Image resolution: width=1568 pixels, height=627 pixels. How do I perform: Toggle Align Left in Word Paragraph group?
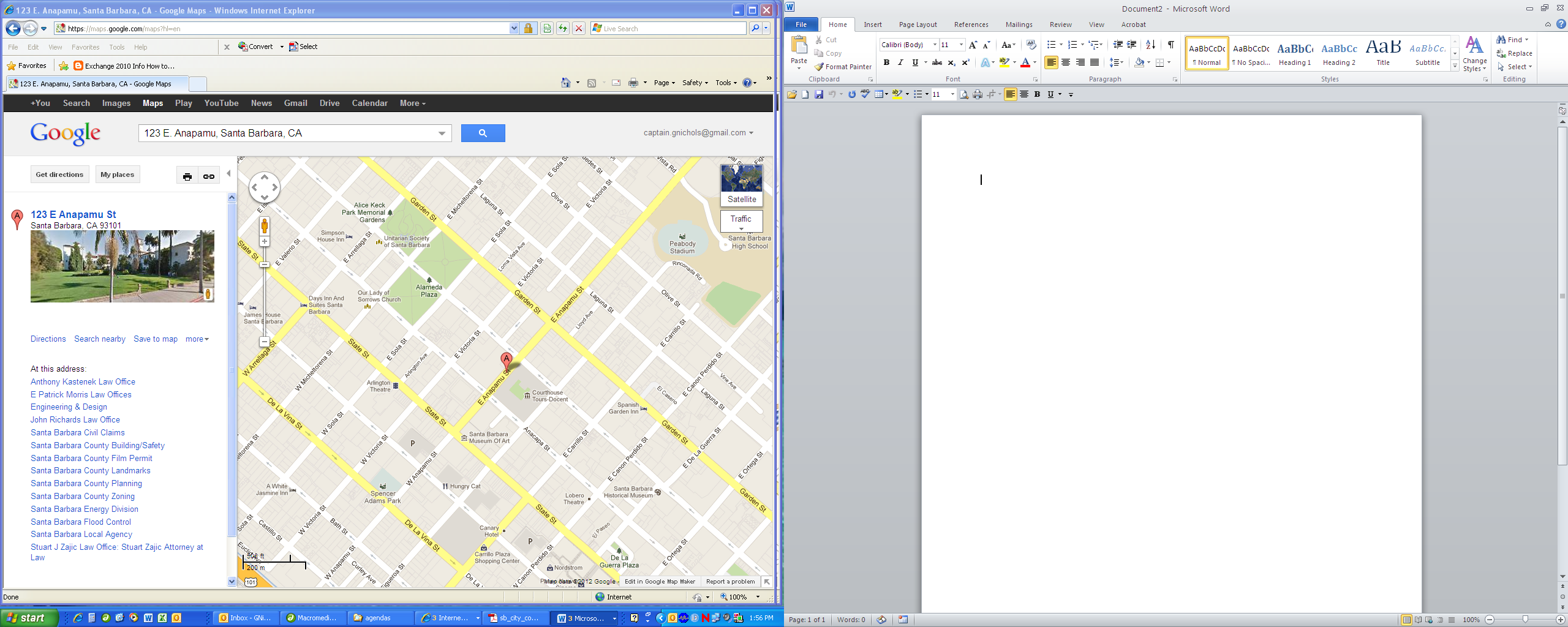[1051, 62]
